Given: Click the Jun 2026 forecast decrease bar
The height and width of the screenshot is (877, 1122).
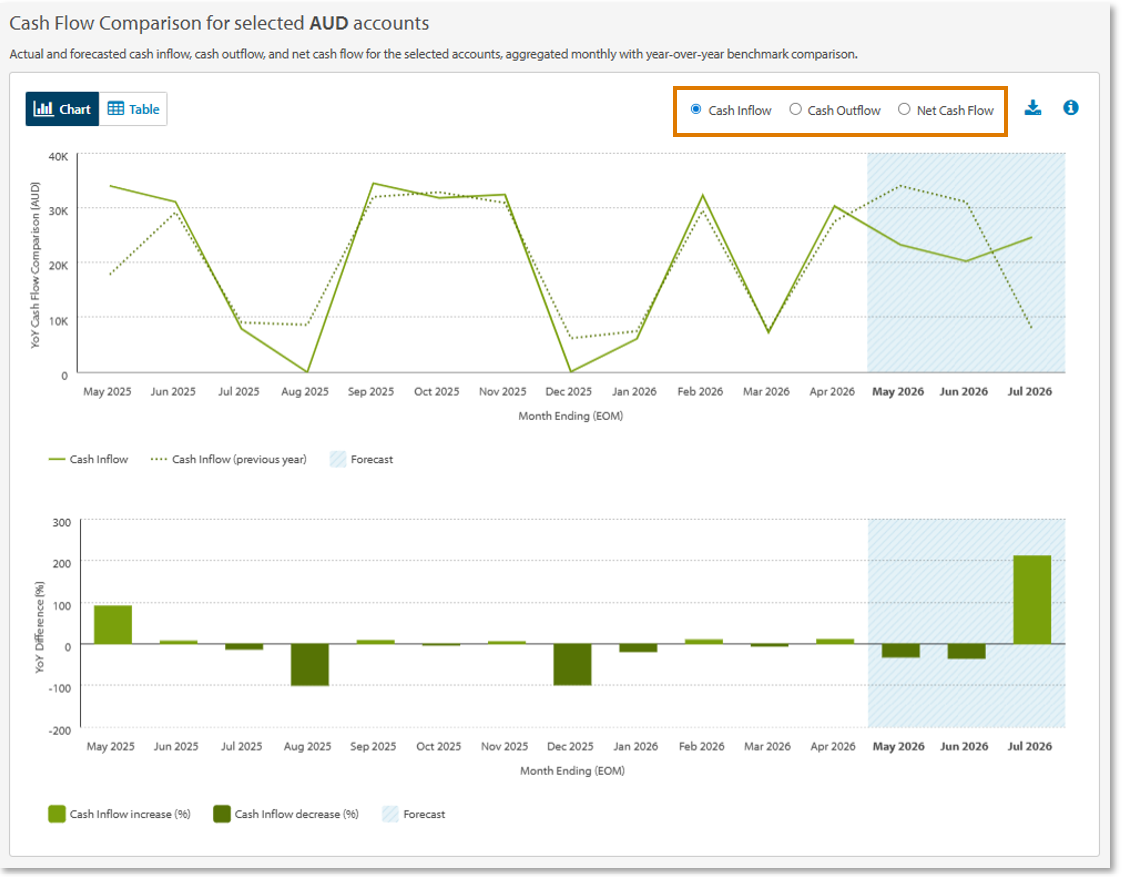Looking at the screenshot, I should 967,651.
